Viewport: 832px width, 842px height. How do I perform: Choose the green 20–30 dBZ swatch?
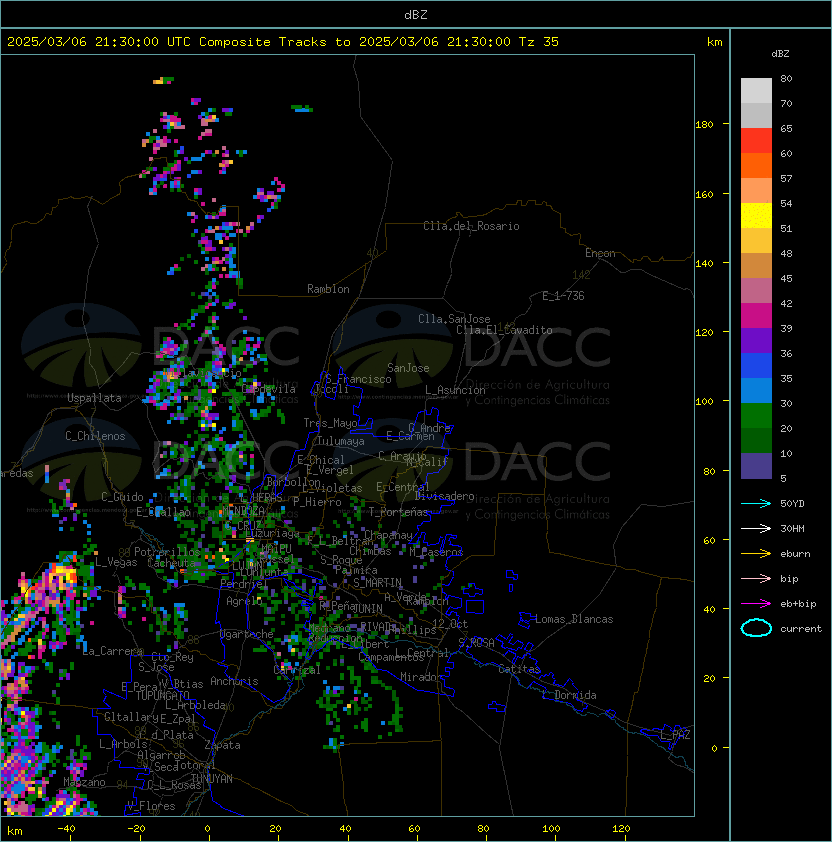[x=756, y=416]
